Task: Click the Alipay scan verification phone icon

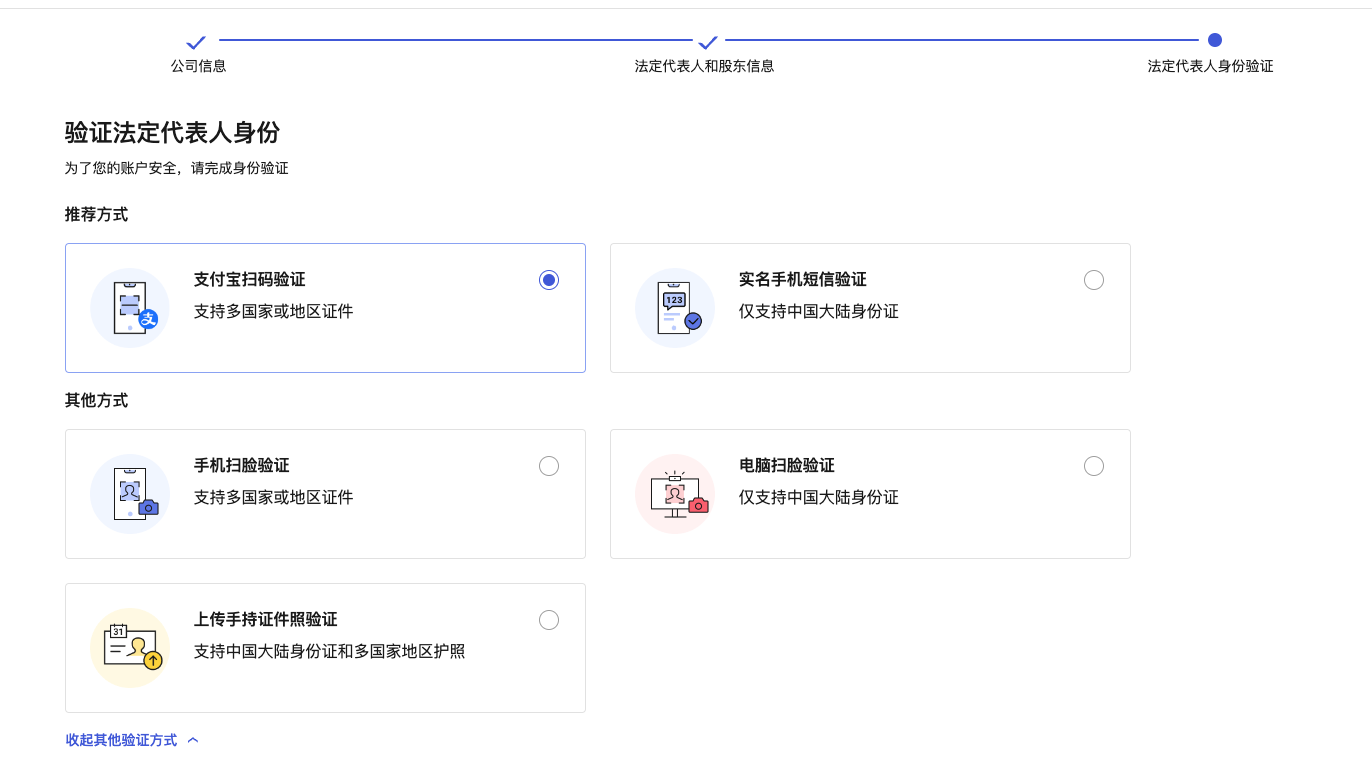Action: click(x=130, y=308)
